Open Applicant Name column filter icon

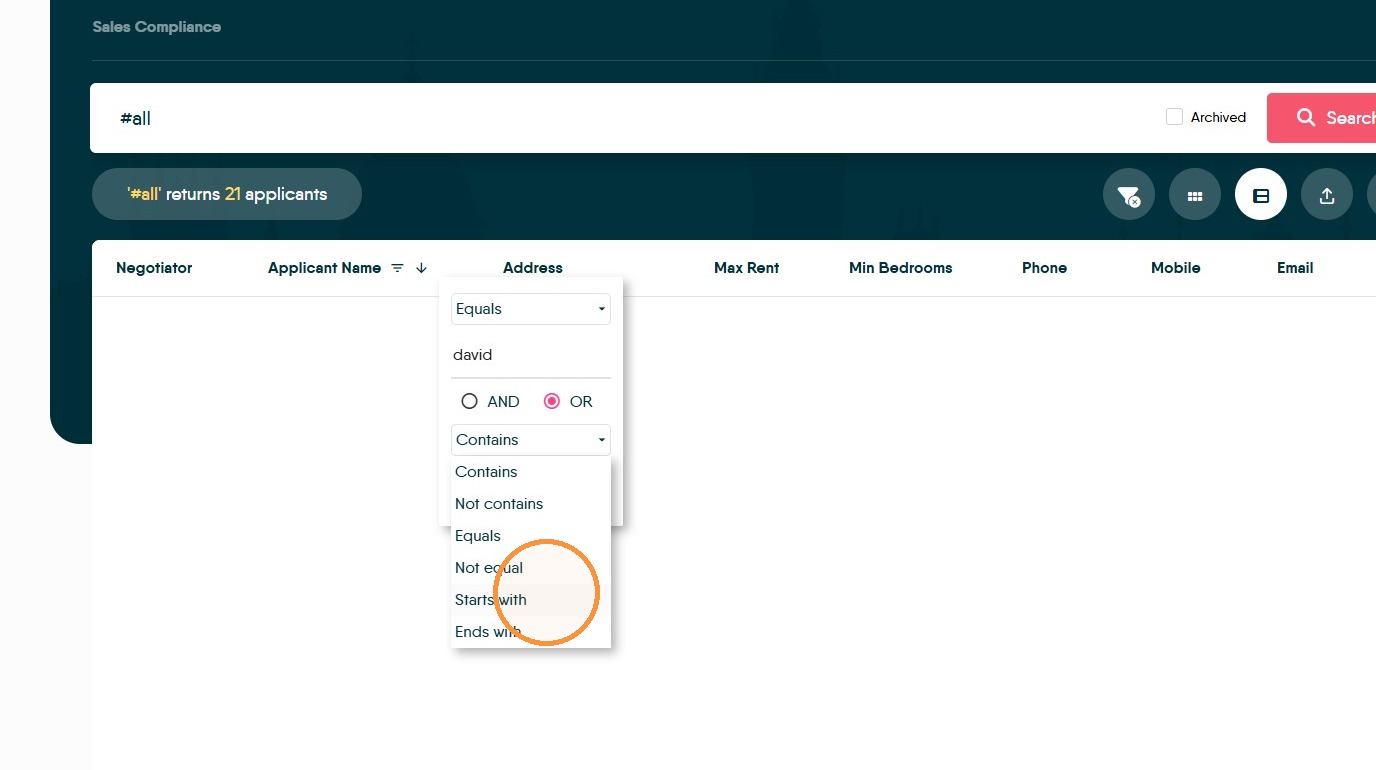(398, 268)
